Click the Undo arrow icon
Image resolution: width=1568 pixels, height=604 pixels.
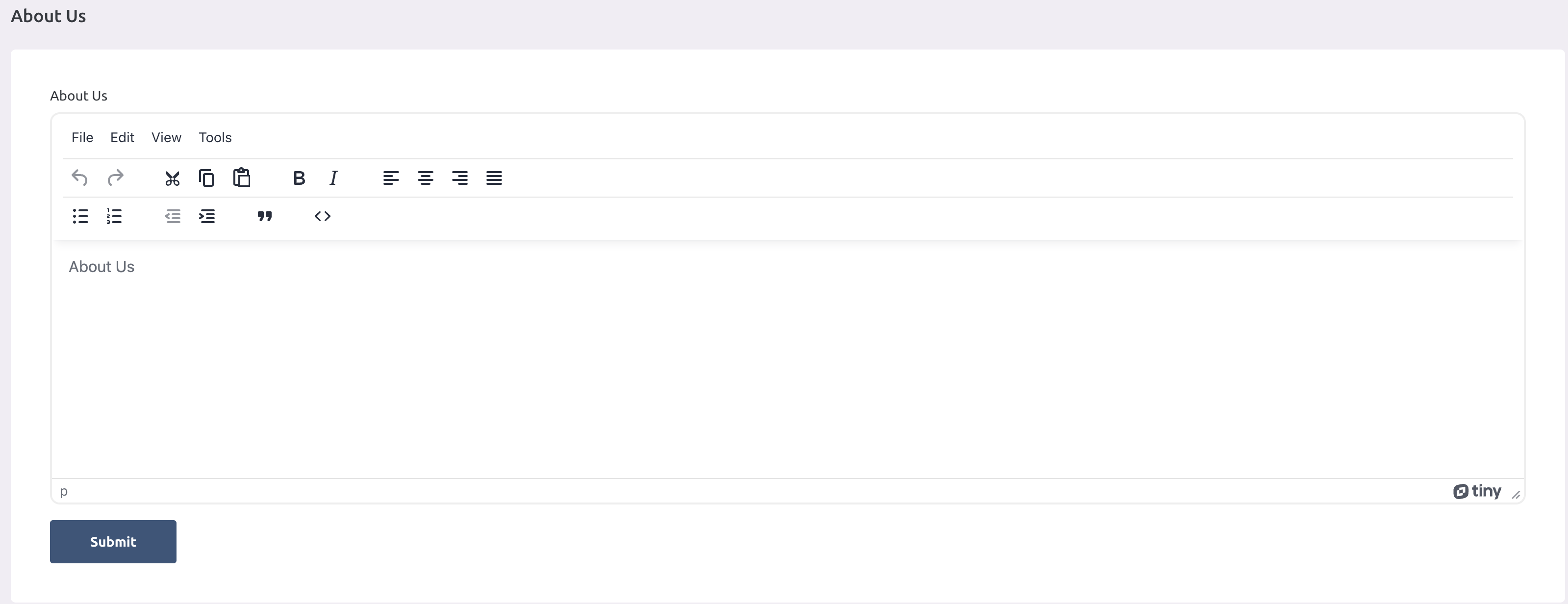[x=80, y=178]
